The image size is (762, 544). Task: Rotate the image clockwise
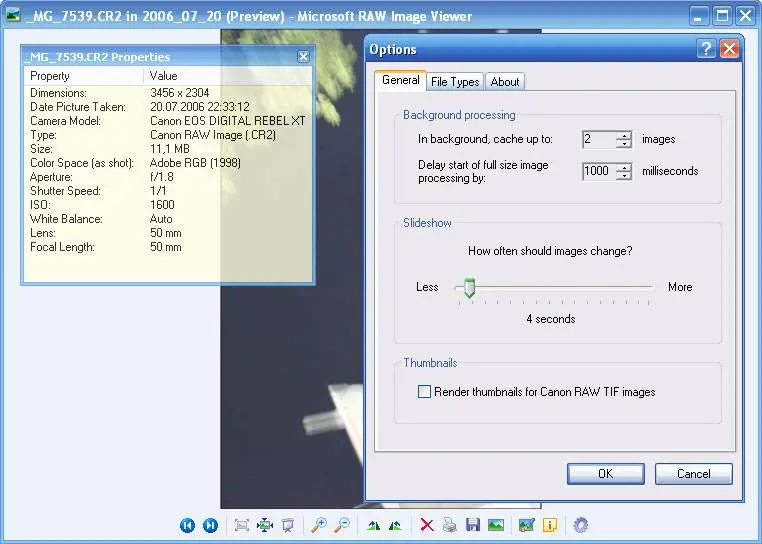(373, 525)
